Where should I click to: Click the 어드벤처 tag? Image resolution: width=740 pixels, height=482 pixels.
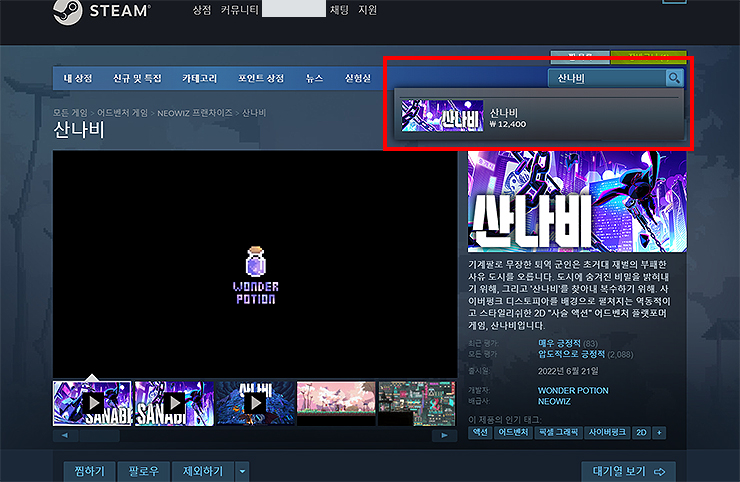[x=513, y=432]
